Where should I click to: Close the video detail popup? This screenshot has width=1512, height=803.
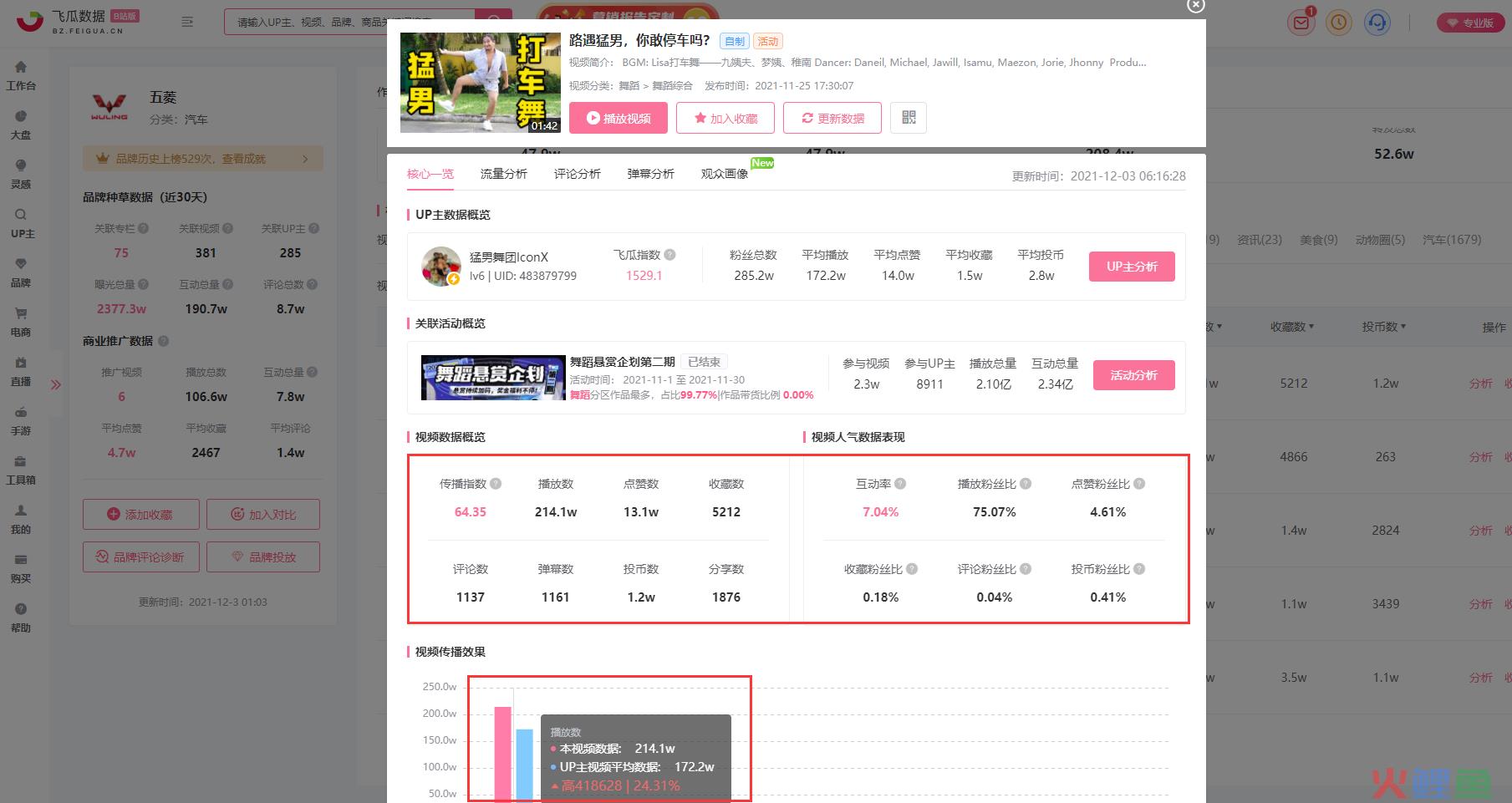pos(1196,5)
